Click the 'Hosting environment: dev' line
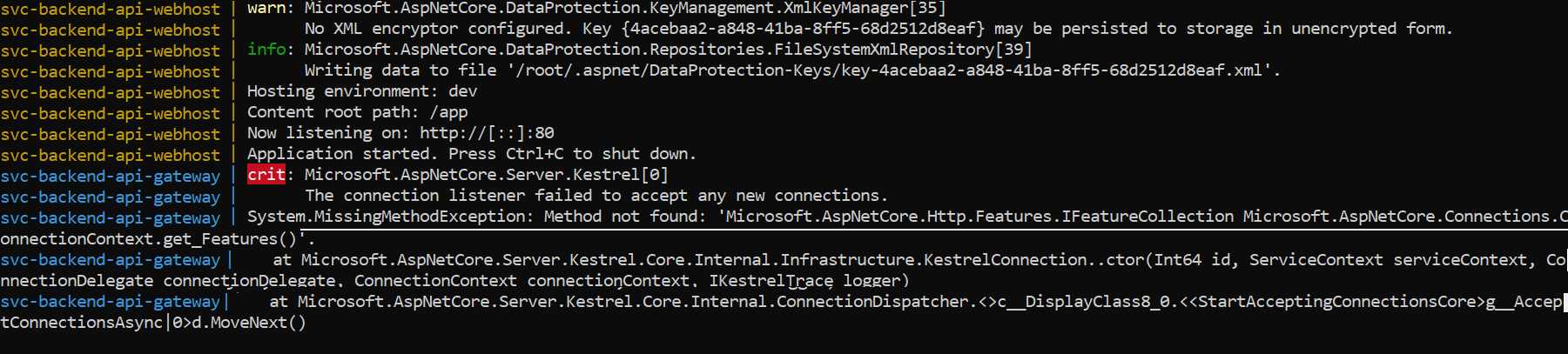 tap(361, 91)
